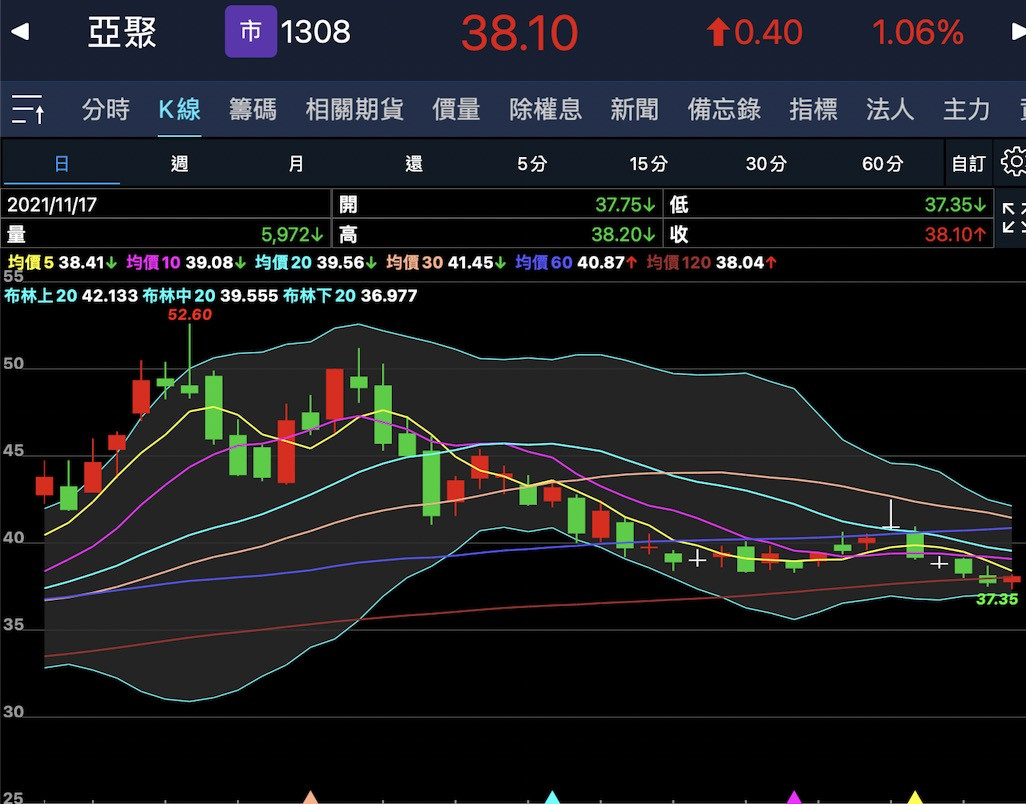The width and height of the screenshot is (1026, 804).
Task: Switch chart to 60分 interval
Action: click(x=882, y=164)
